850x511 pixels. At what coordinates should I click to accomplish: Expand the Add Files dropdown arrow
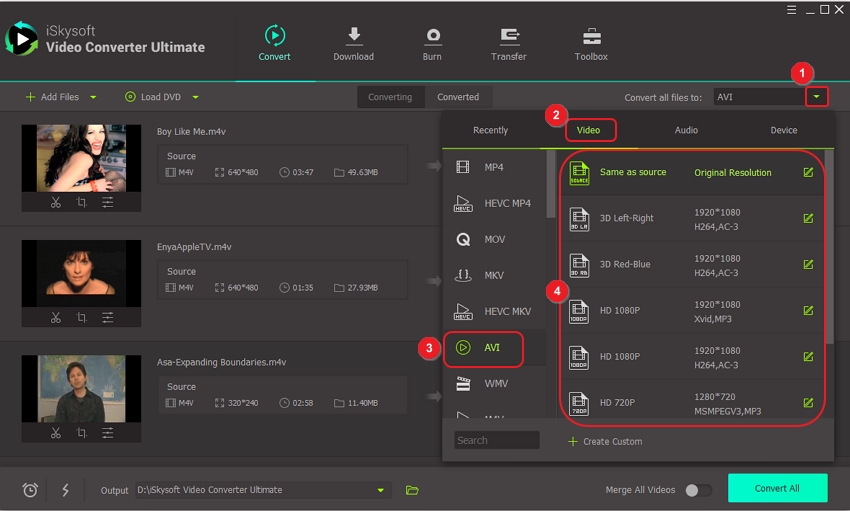tap(94, 97)
